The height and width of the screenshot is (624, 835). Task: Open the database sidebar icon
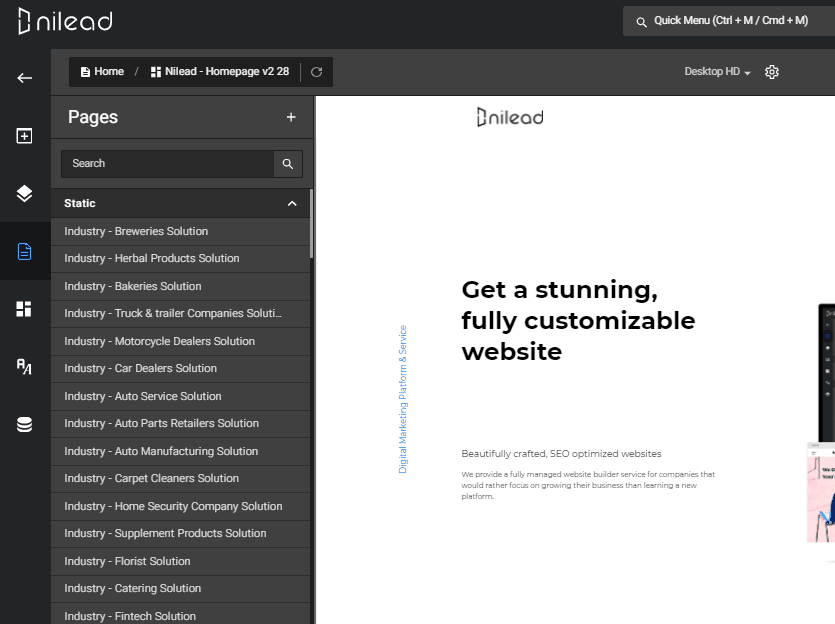coord(24,424)
